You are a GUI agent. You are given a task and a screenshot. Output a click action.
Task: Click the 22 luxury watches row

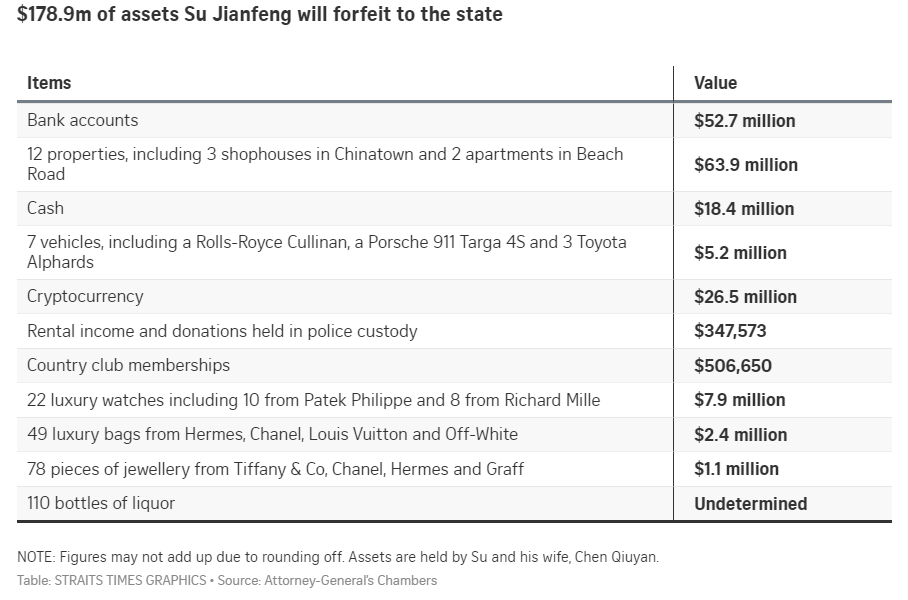pyautogui.click(x=314, y=400)
